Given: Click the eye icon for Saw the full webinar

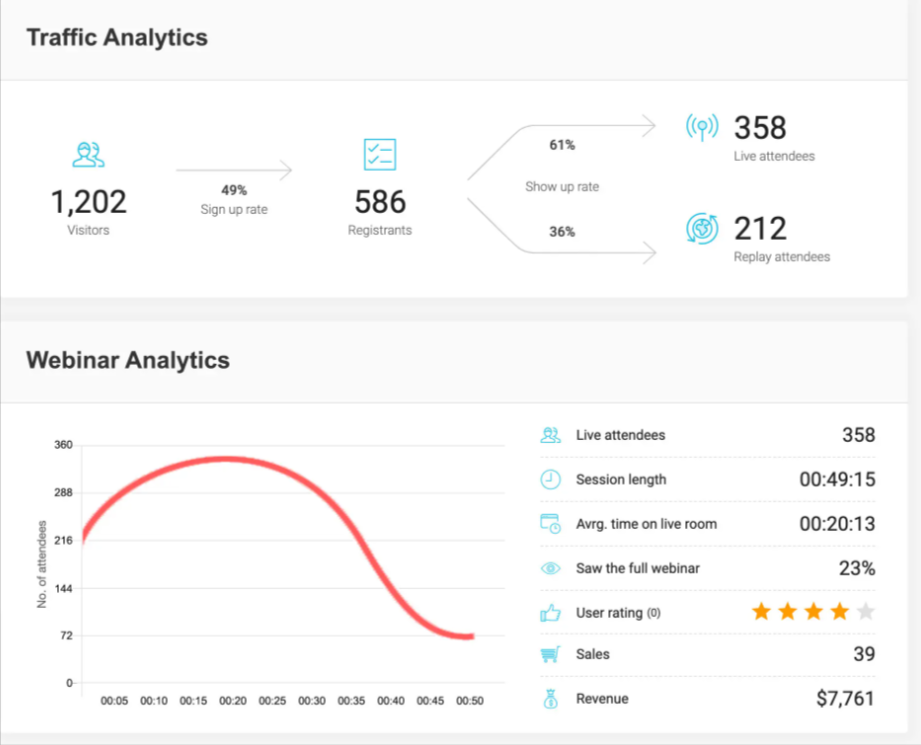Looking at the screenshot, I should 550,568.
